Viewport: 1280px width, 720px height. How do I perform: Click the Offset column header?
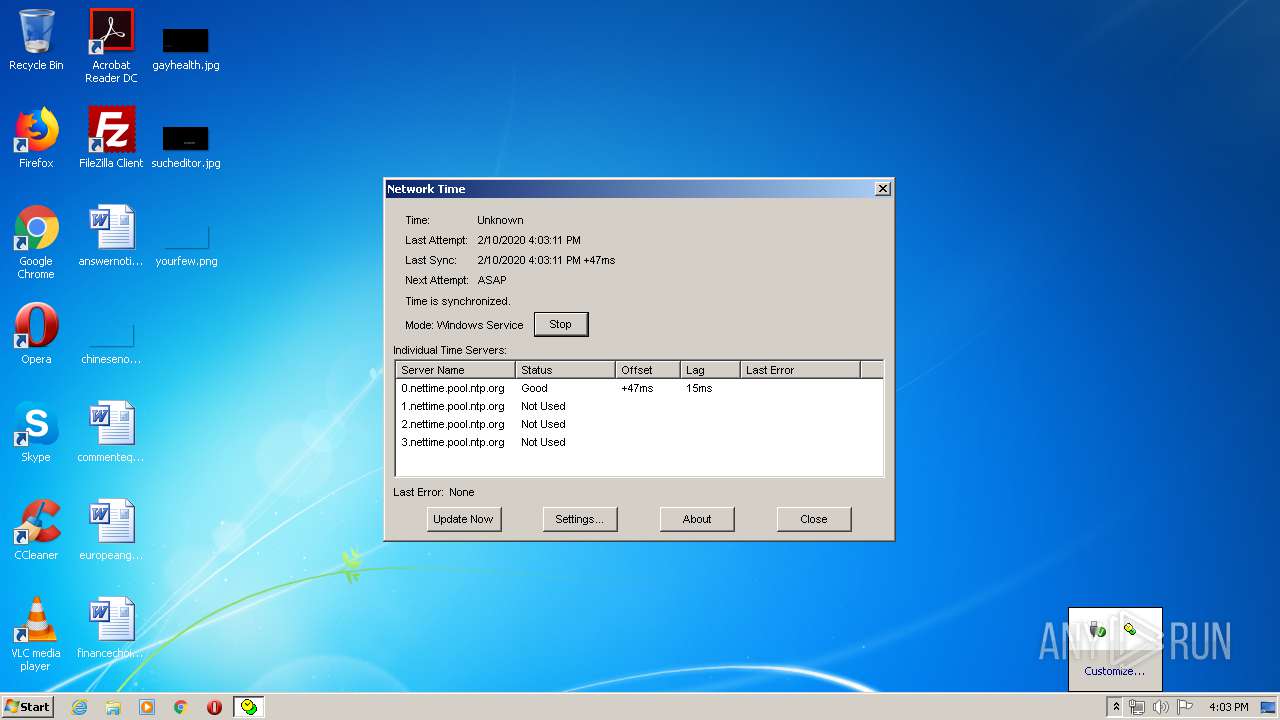pos(648,370)
